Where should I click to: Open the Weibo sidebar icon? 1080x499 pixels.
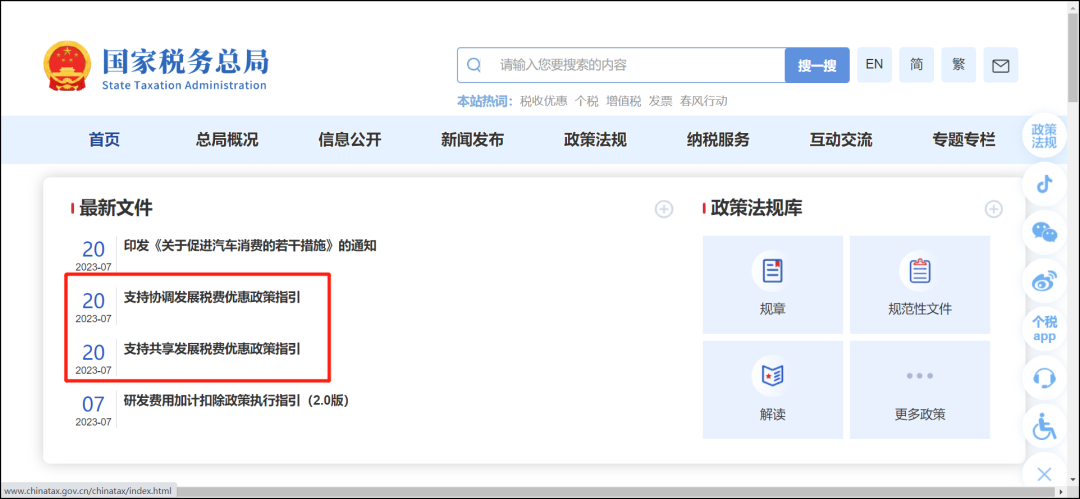(x=1045, y=281)
